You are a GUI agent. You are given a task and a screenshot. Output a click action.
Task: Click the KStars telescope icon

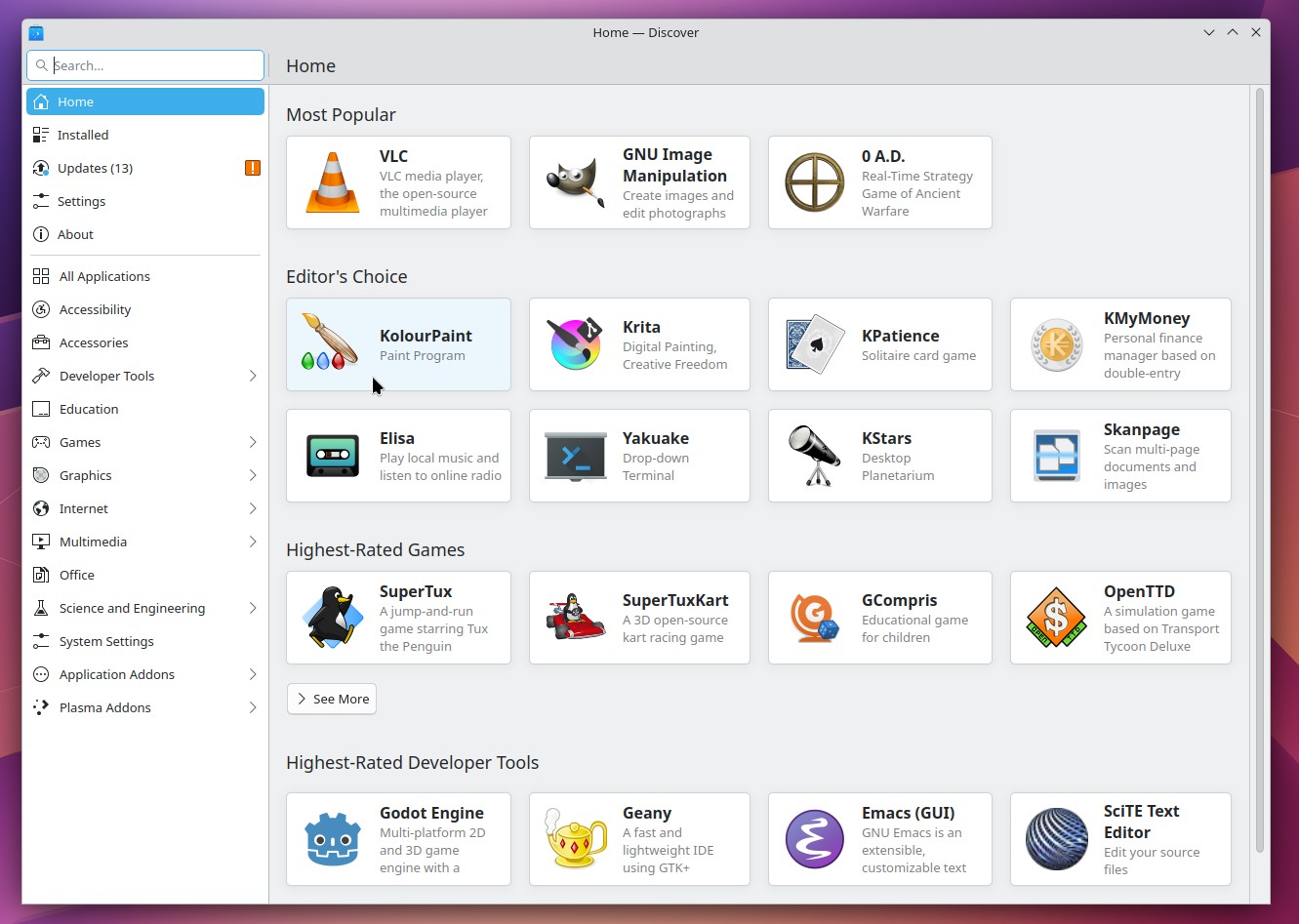coord(815,456)
